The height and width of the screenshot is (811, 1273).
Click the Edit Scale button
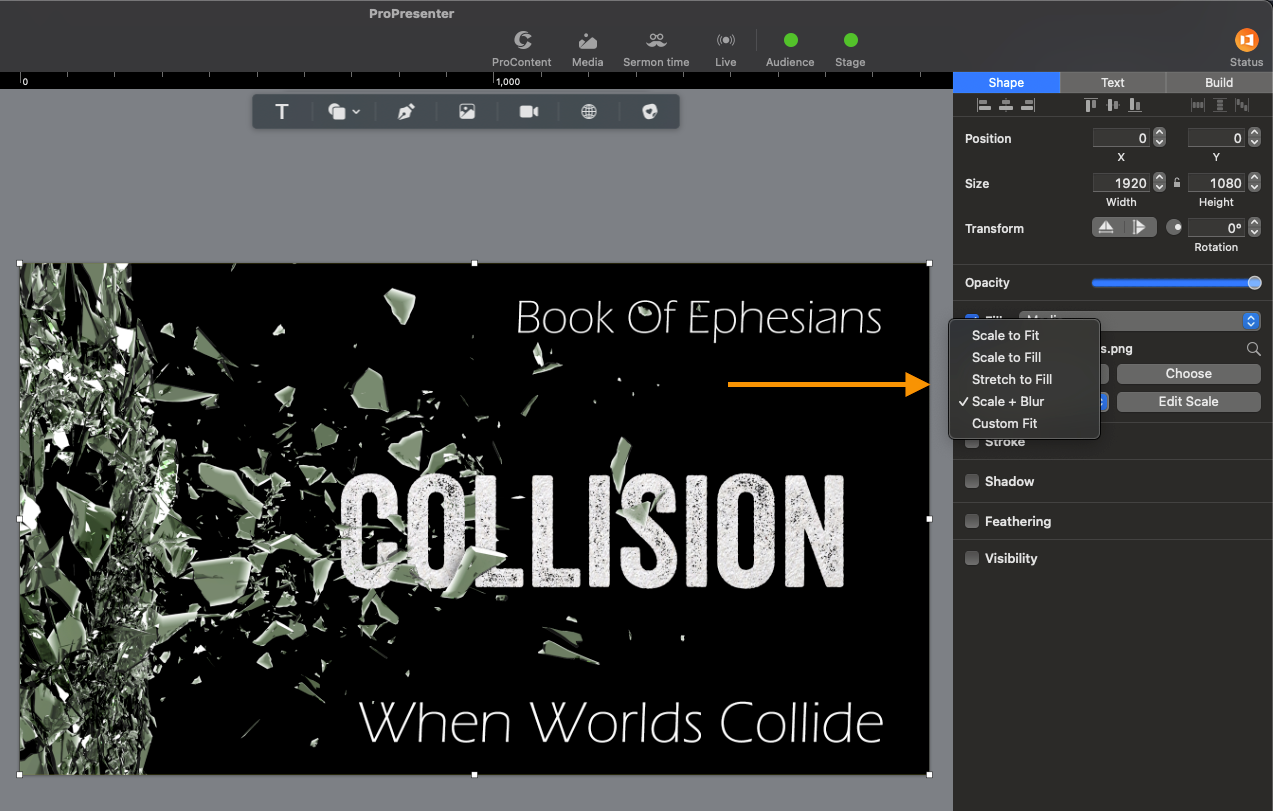tap(1188, 401)
